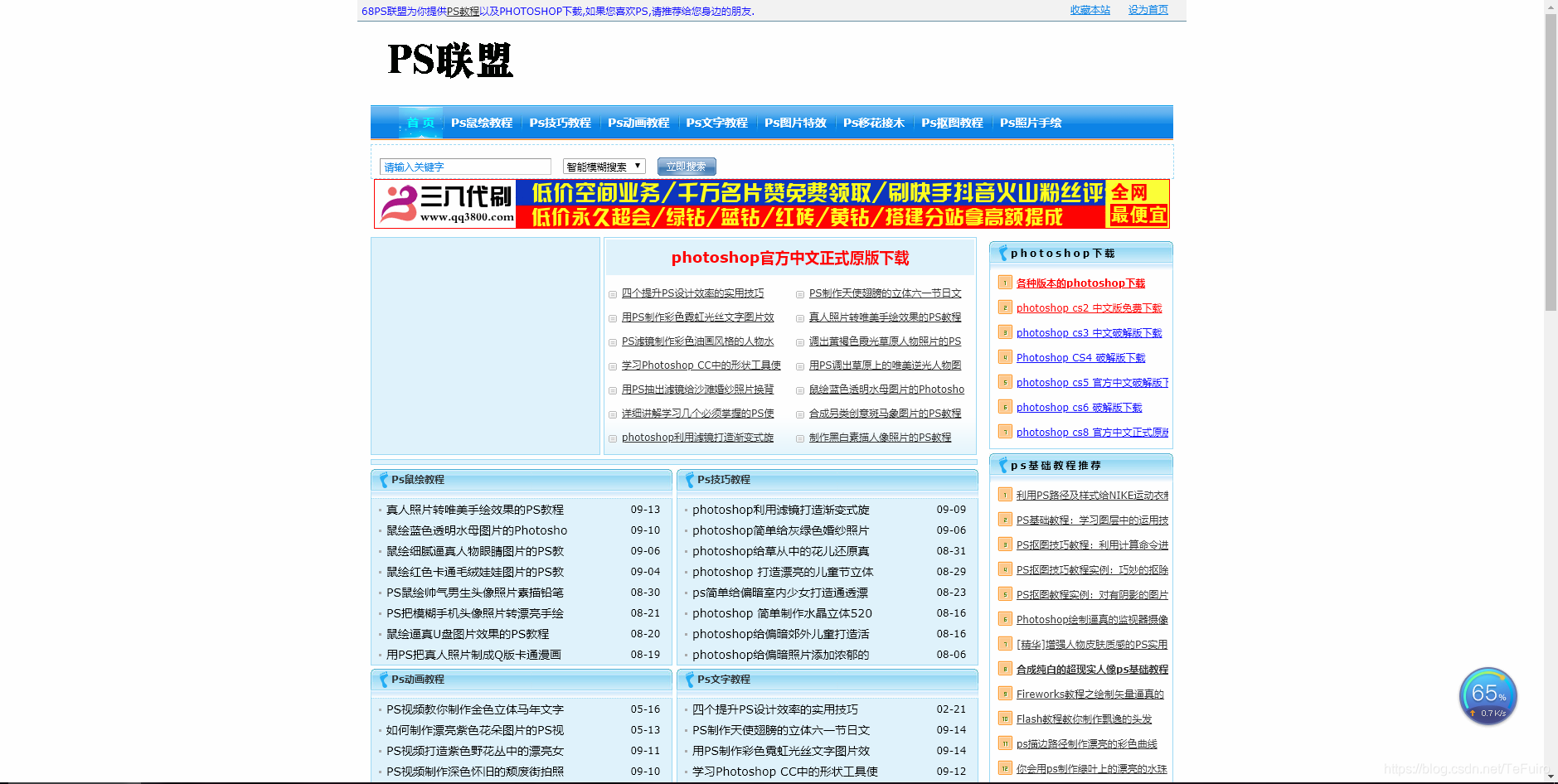This screenshot has width=1558, height=784.
Task: Click the page vertical scrollbar thumb
Action: pos(1551,162)
